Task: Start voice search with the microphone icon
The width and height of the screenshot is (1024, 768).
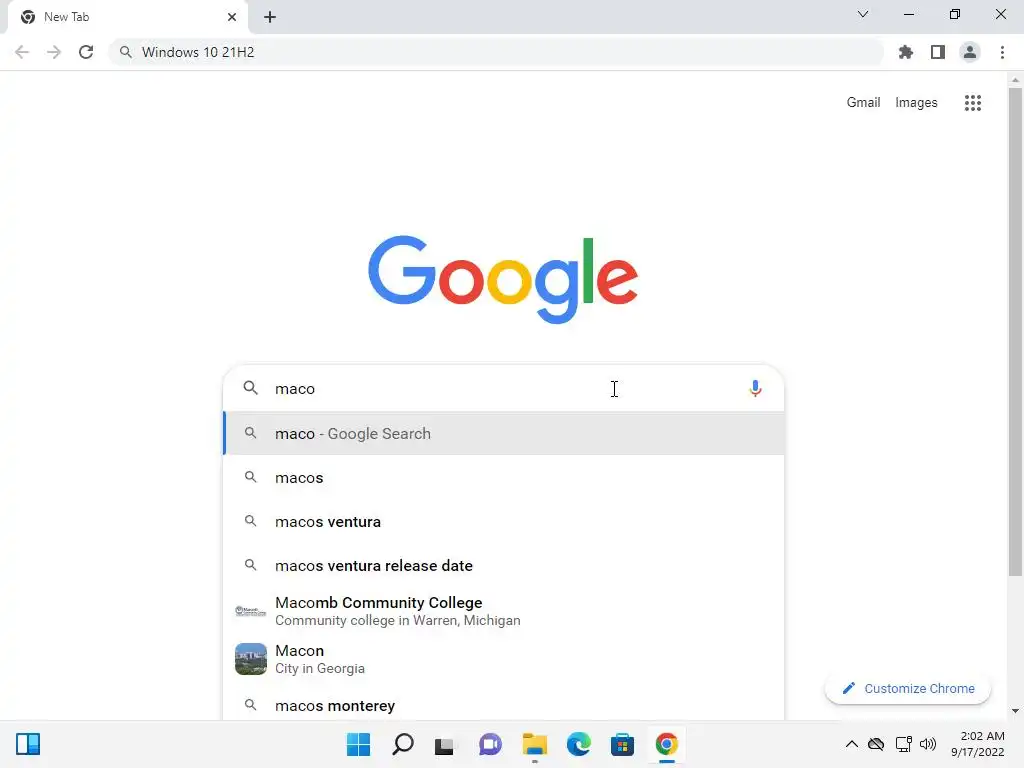Action: point(755,389)
